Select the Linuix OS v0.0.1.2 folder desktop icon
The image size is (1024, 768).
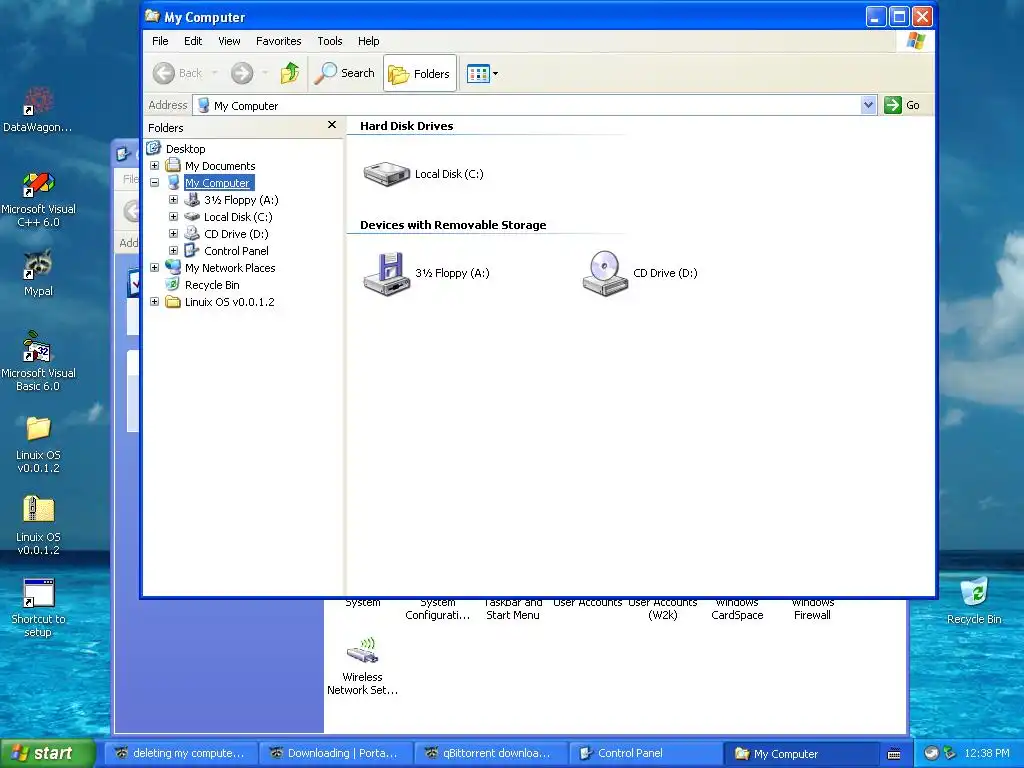click(x=38, y=445)
